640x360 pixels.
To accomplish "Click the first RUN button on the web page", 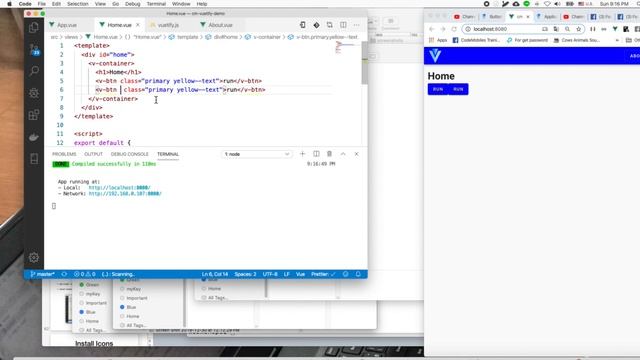I will click(438, 89).
